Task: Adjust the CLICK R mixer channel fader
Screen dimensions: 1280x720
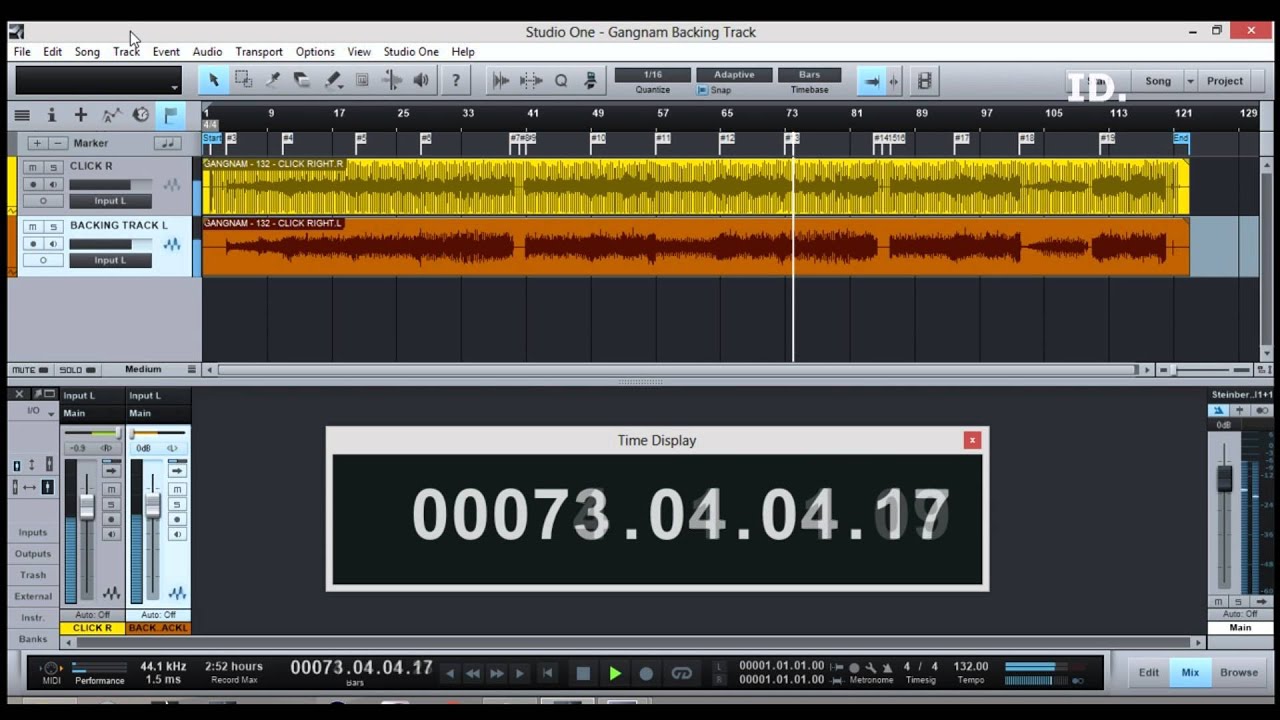Action: [x=87, y=507]
